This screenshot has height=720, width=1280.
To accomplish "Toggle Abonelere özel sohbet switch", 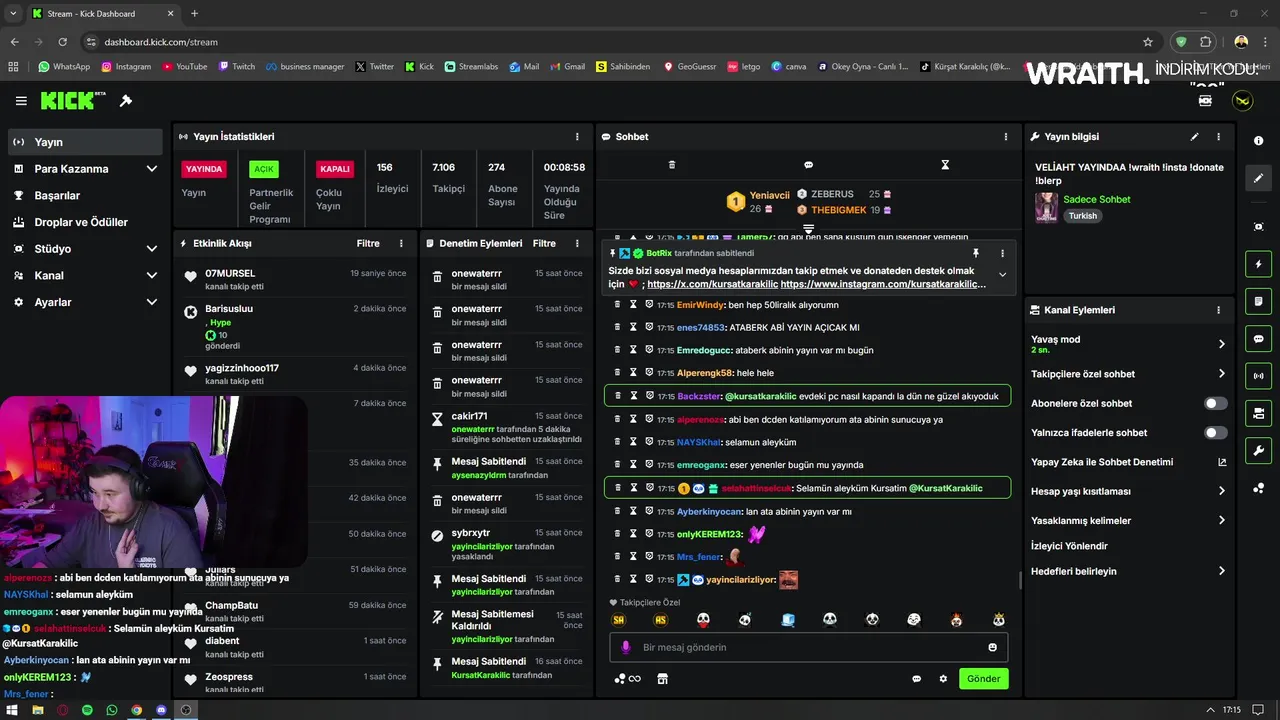I will 1215,403.
